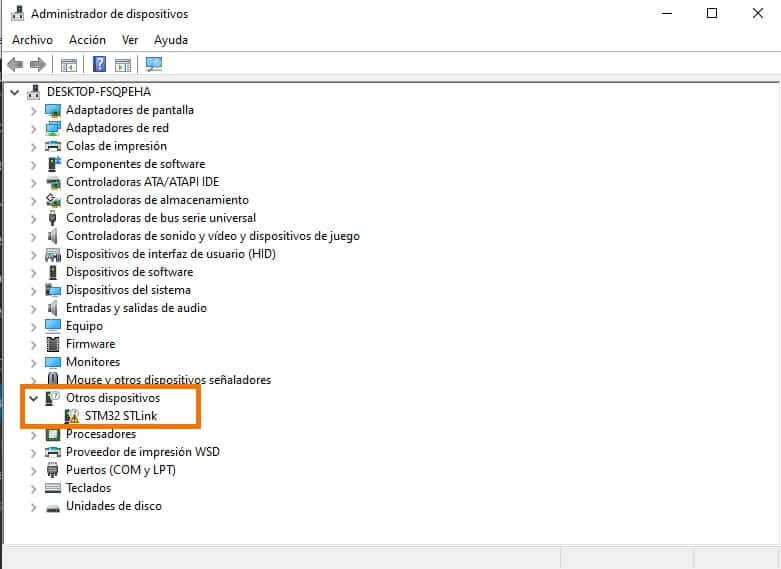Open the Ayuda menu
The image size is (781, 569).
tap(171, 40)
